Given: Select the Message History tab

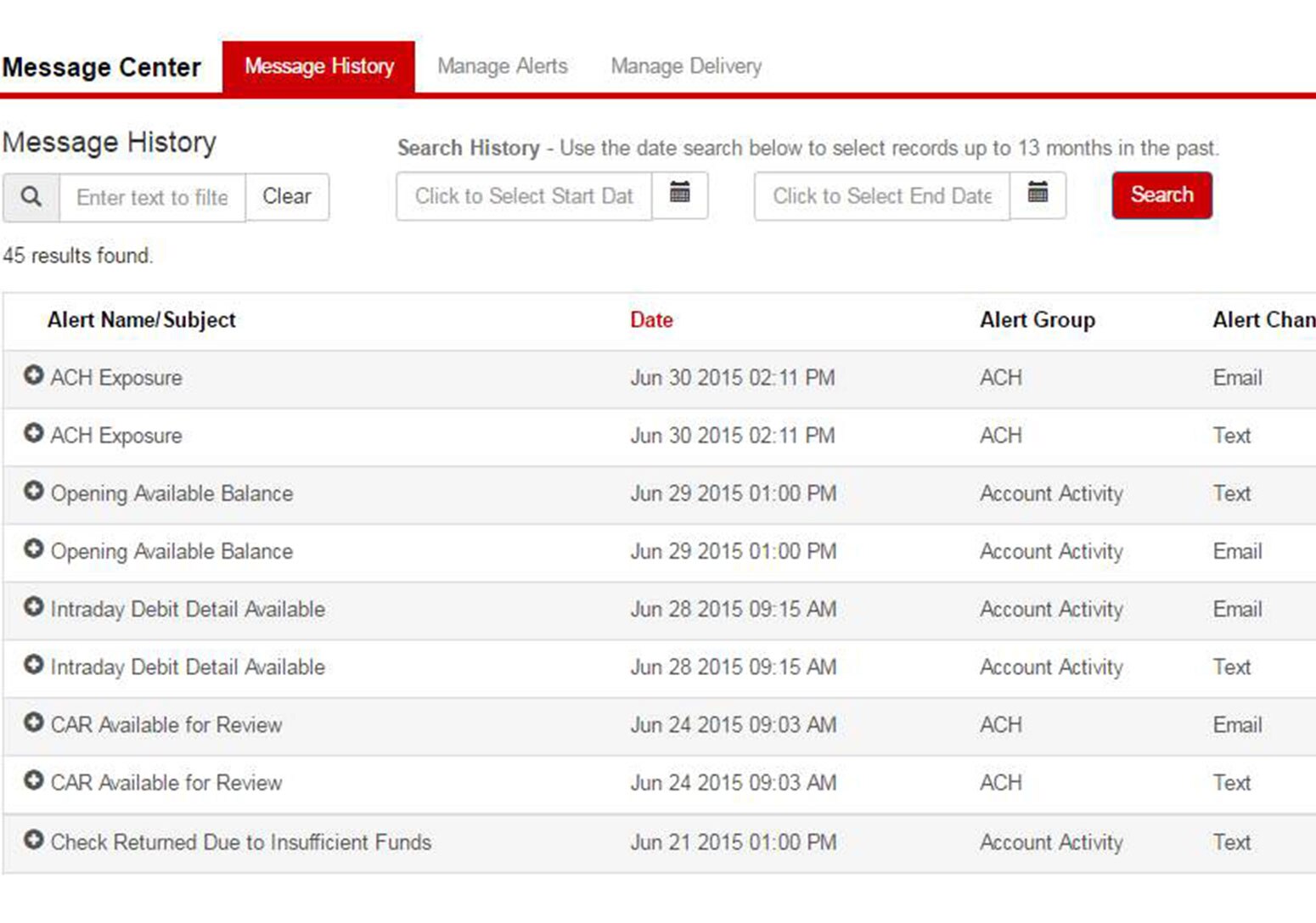Looking at the screenshot, I should tap(319, 66).
